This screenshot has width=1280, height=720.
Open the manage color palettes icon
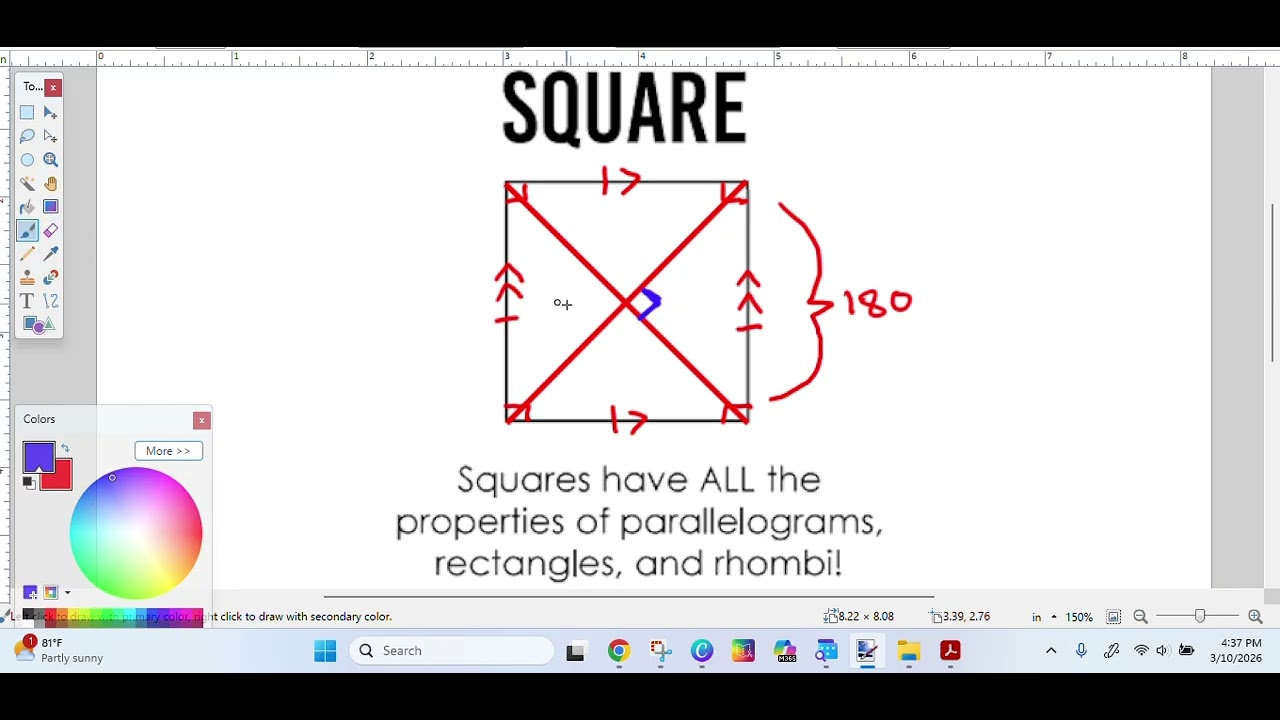(51, 592)
